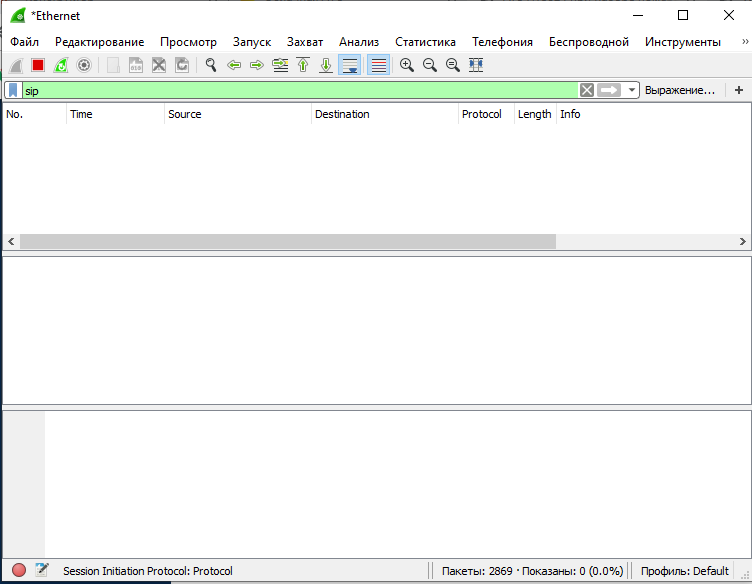
Task: Sort packets by Source column
Action: pyautogui.click(x=238, y=114)
